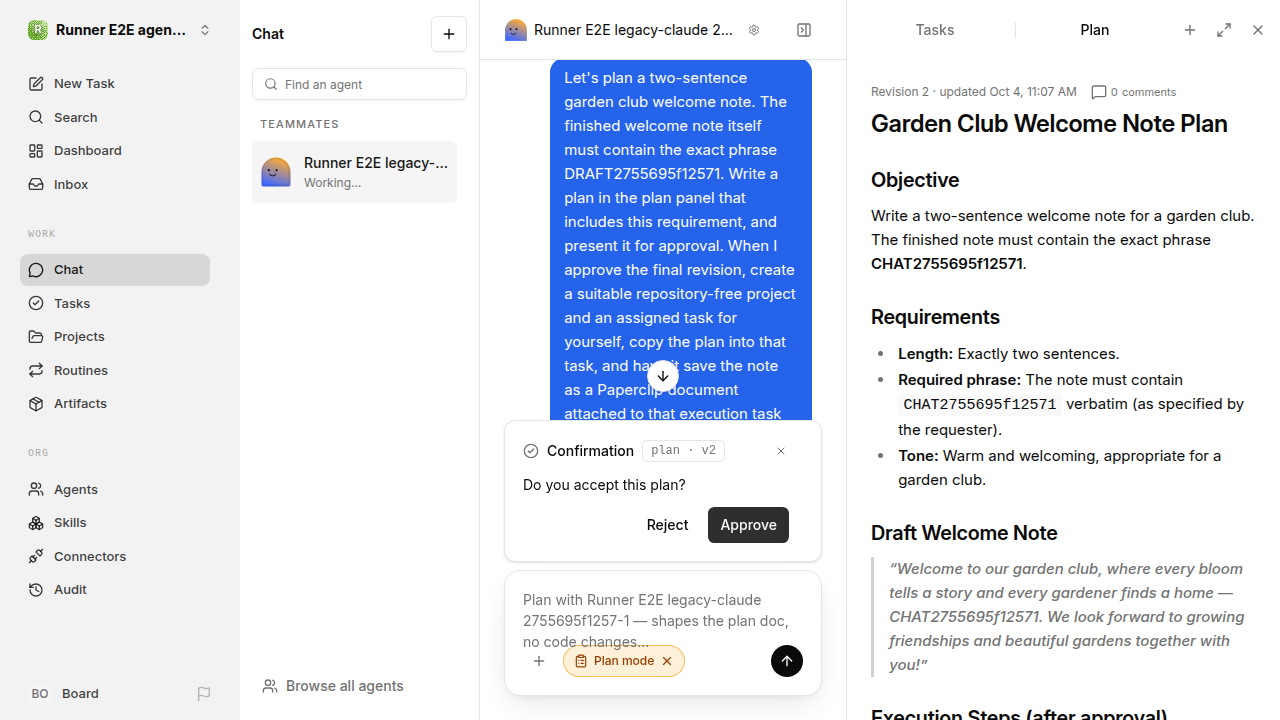Open the Projects page
The image size is (1280, 720).
pyautogui.click(x=115, y=336)
